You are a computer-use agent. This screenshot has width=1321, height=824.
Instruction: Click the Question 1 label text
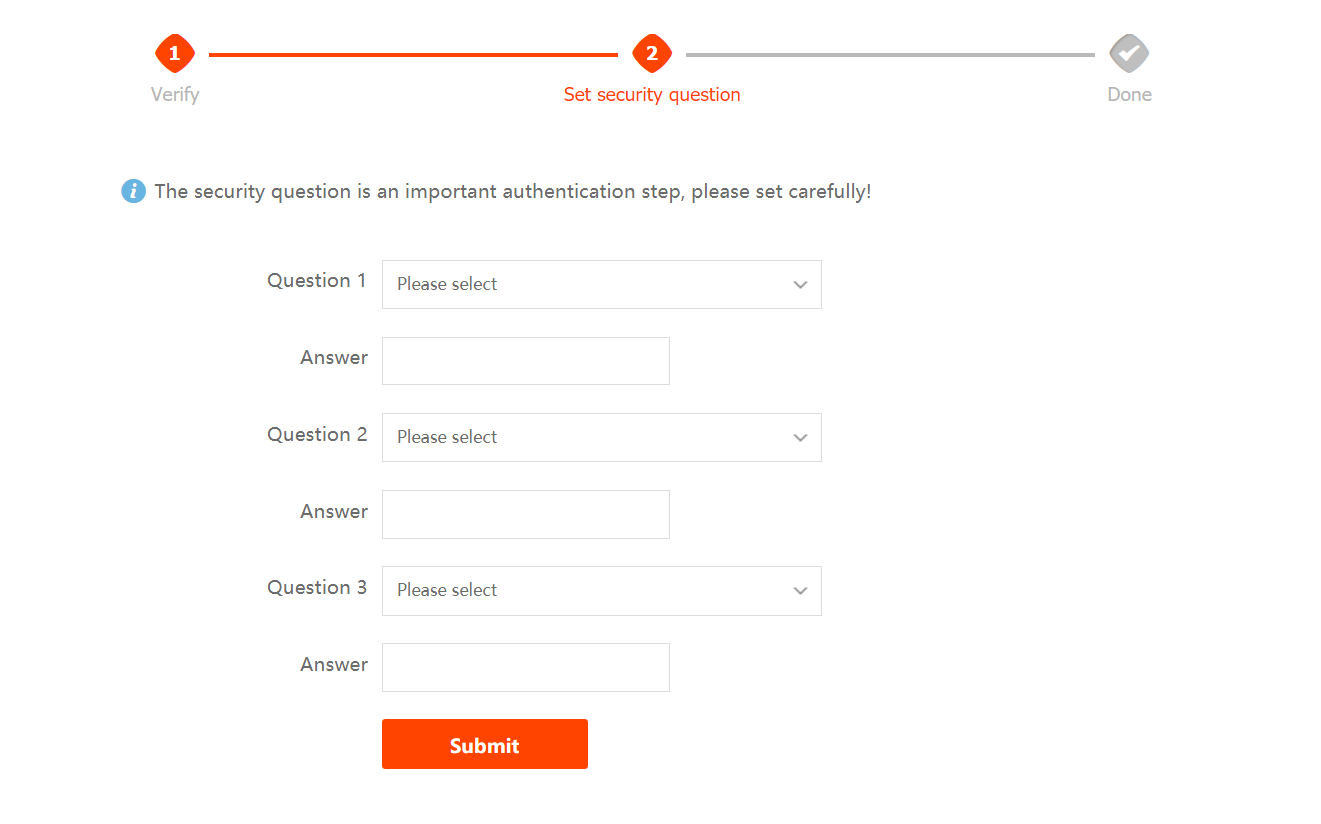coord(317,281)
